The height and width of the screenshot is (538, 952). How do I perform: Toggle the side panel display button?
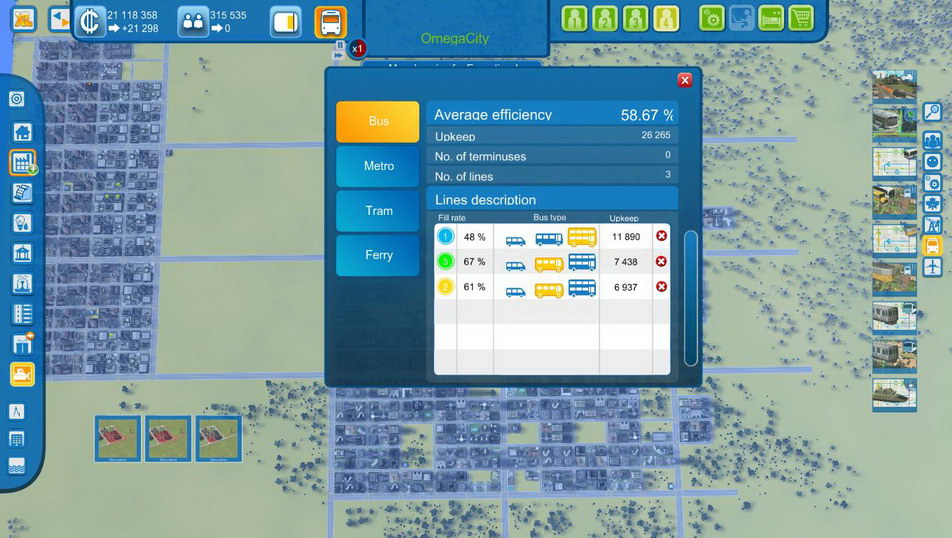[285, 22]
